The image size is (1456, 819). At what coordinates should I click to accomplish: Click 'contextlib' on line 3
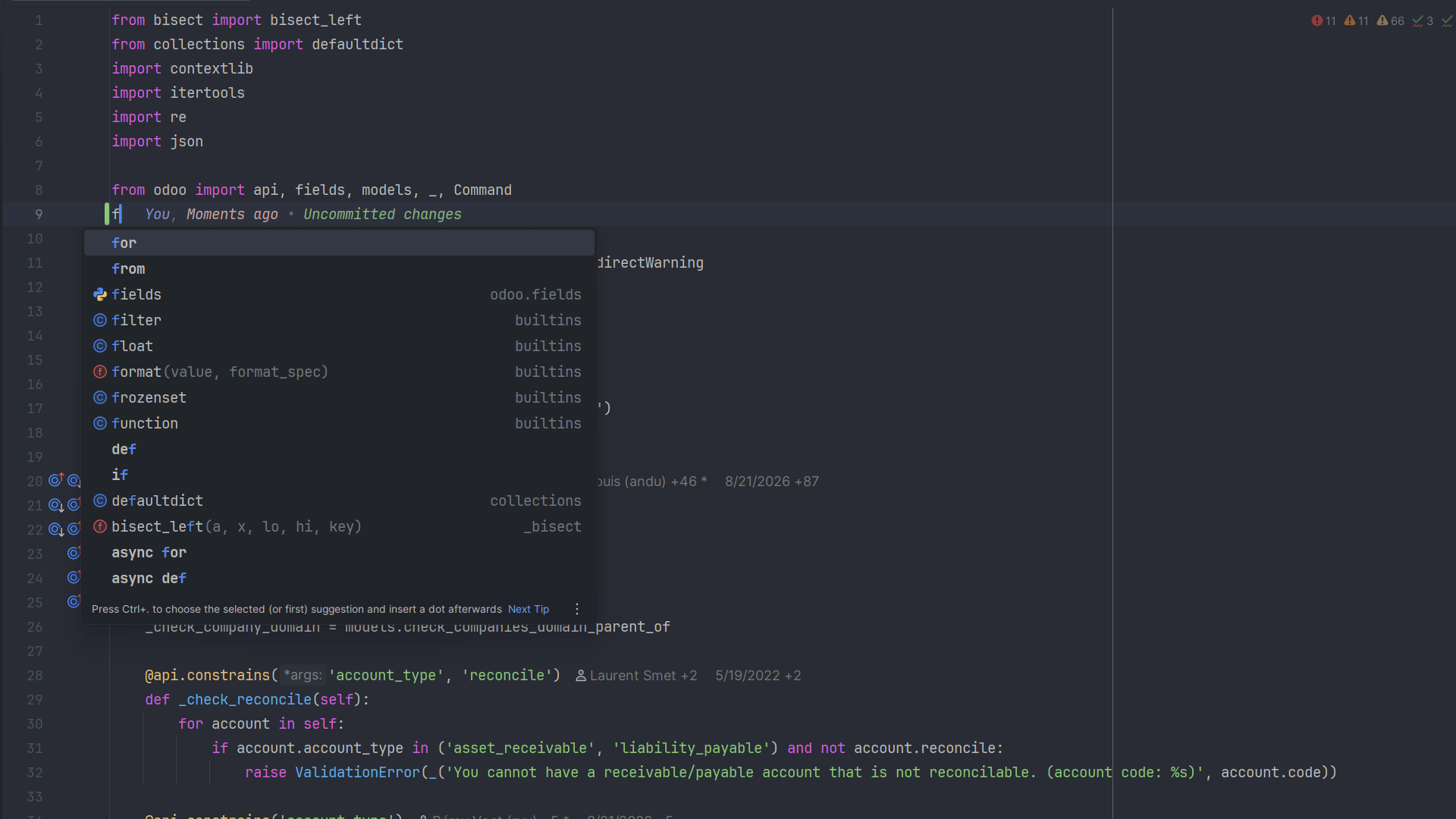pos(212,69)
